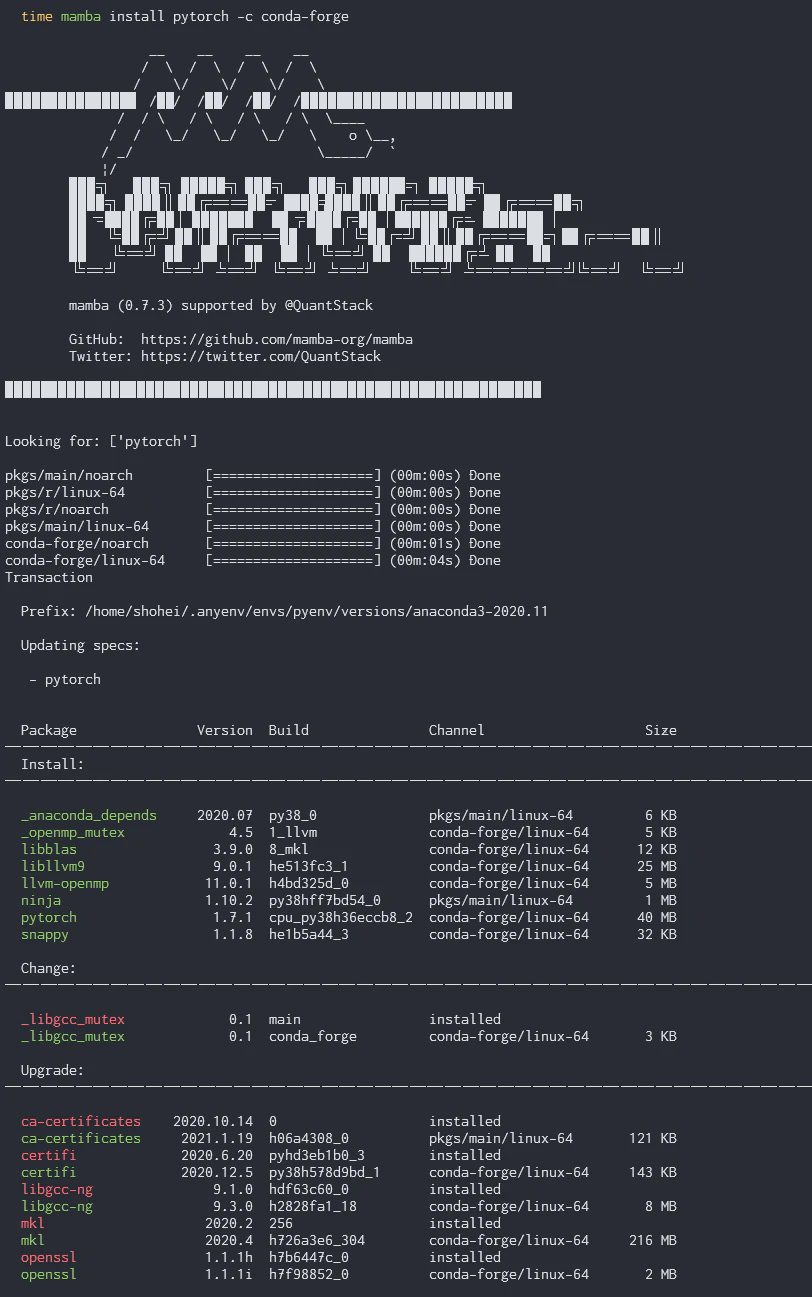812x1297 pixels.
Task: Click the anaconda3-2020.11 prefix path
Action: pyautogui.click(x=317, y=611)
